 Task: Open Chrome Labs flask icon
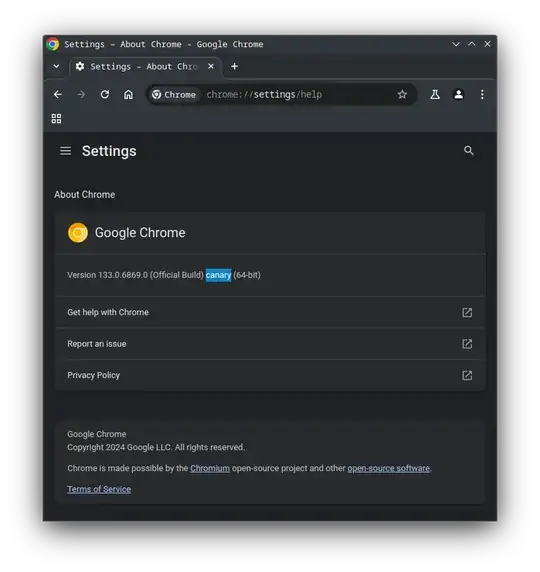435,95
